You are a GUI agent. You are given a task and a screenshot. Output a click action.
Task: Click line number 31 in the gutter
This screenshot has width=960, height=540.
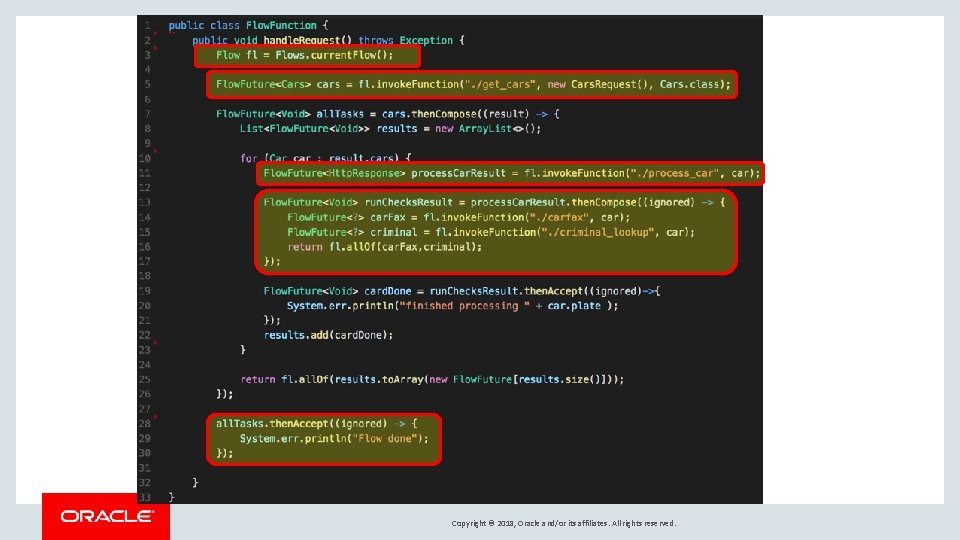pos(144,468)
